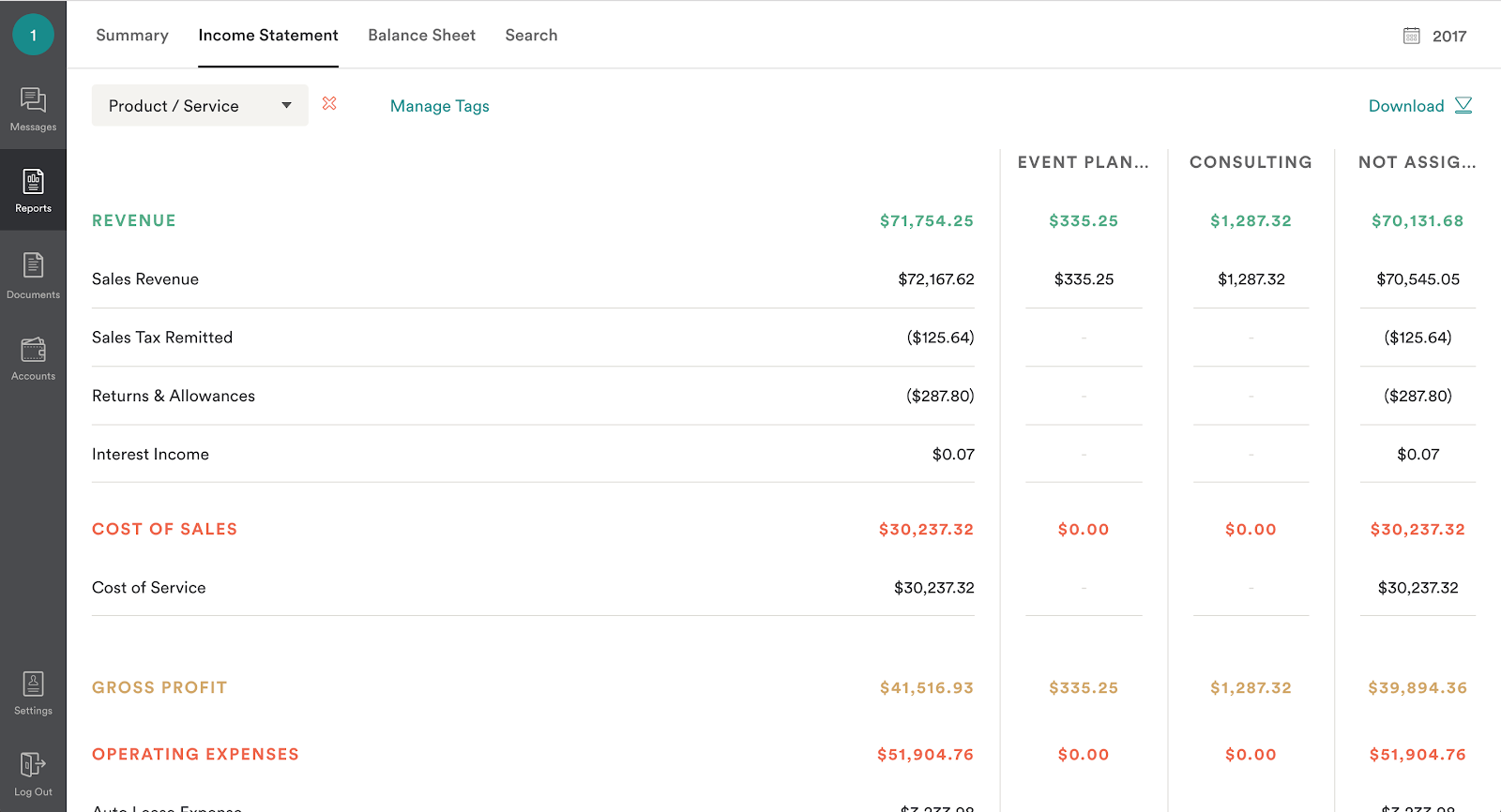
Task: Click Not Assigned Returns & Allowances ($287.80)
Action: (1418, 396)
